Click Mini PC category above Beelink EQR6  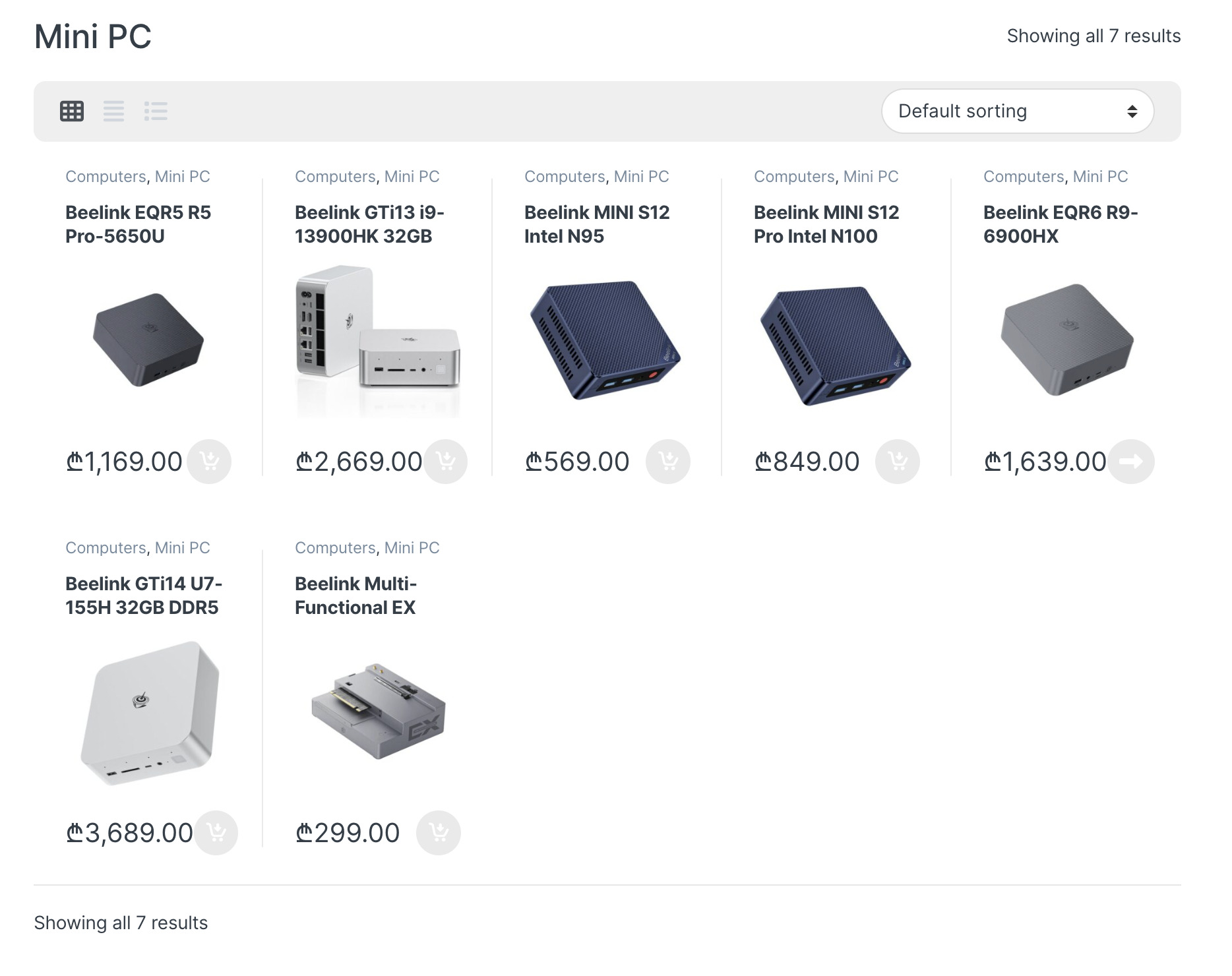click(x=1100, y=177)
